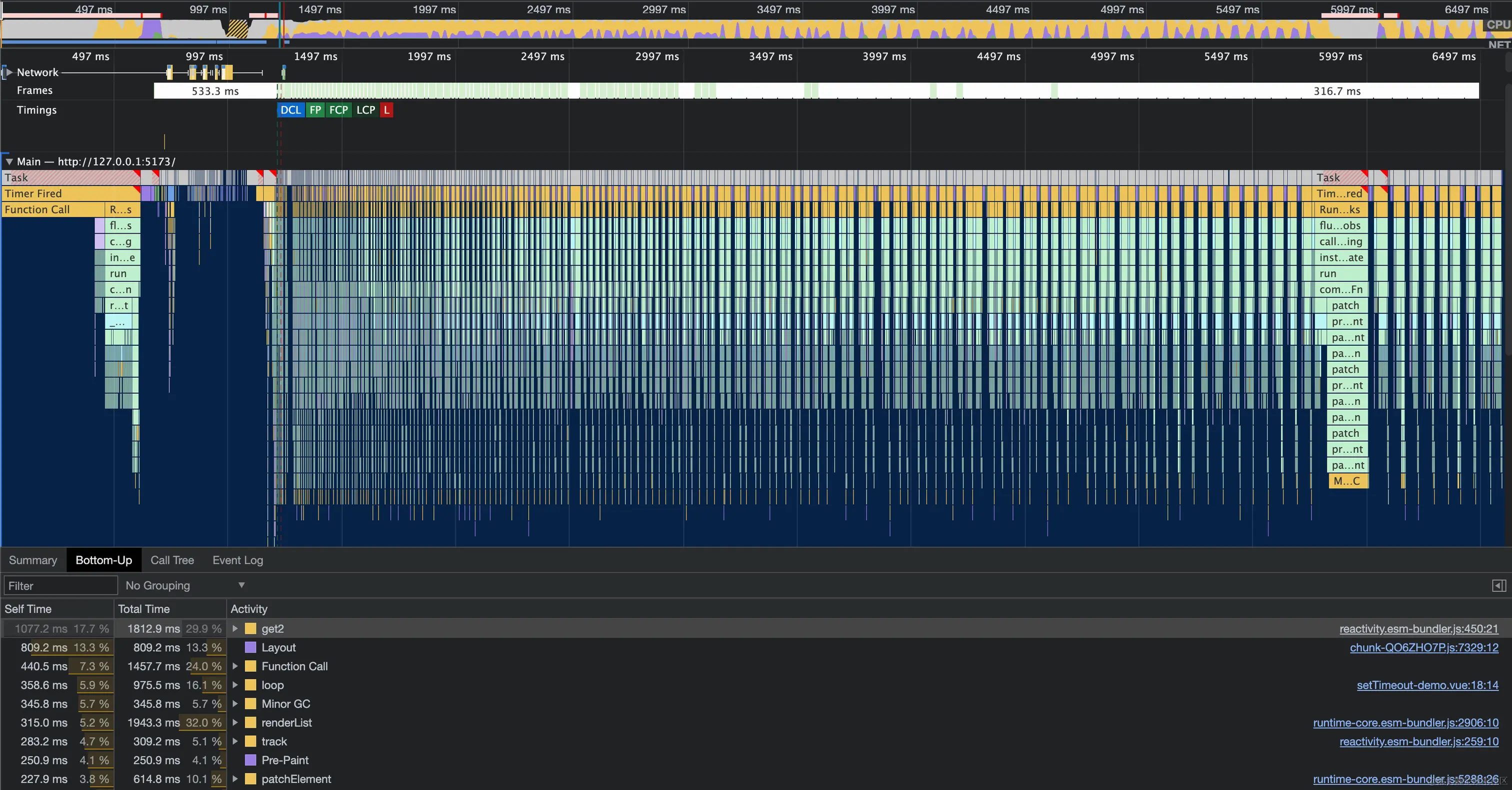Click the LCP timing marker

point(365,110)
